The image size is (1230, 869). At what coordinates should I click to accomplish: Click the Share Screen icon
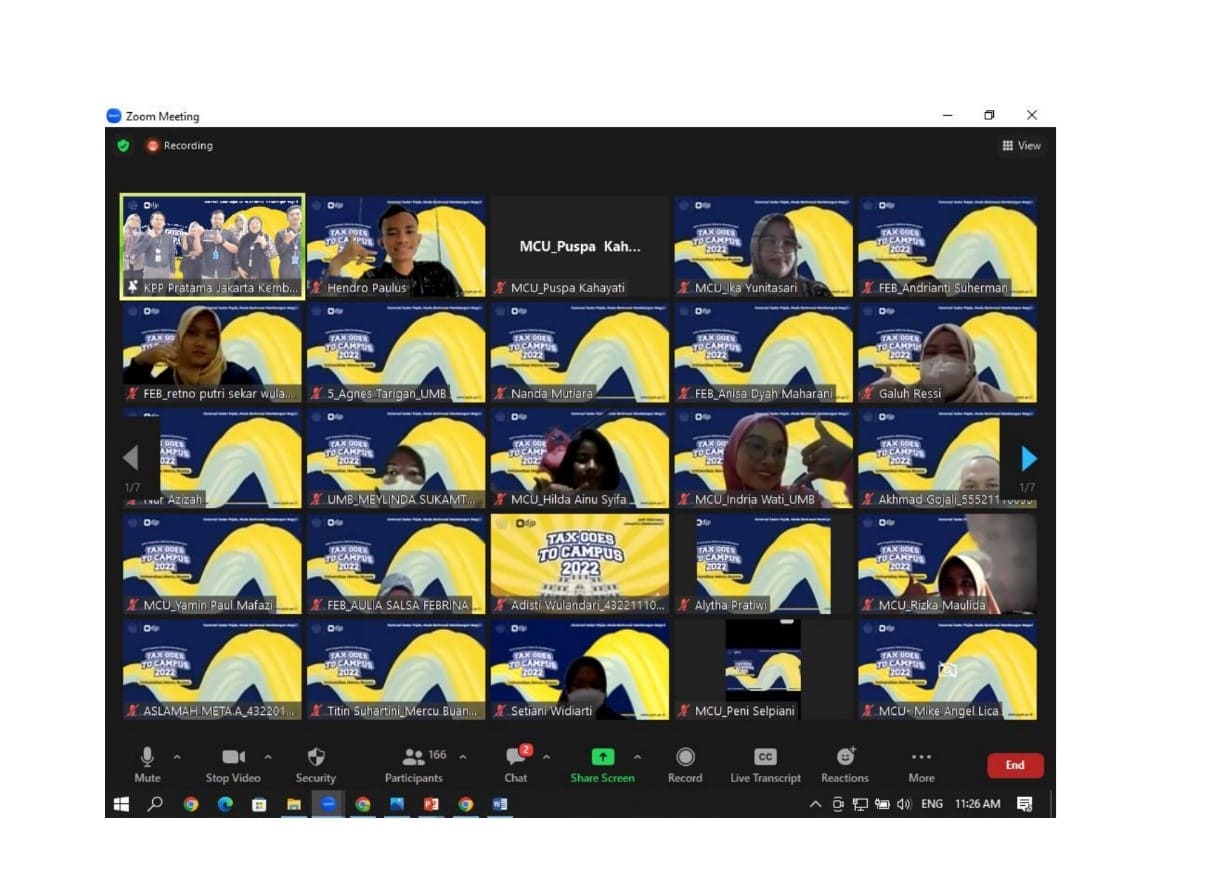602,757
